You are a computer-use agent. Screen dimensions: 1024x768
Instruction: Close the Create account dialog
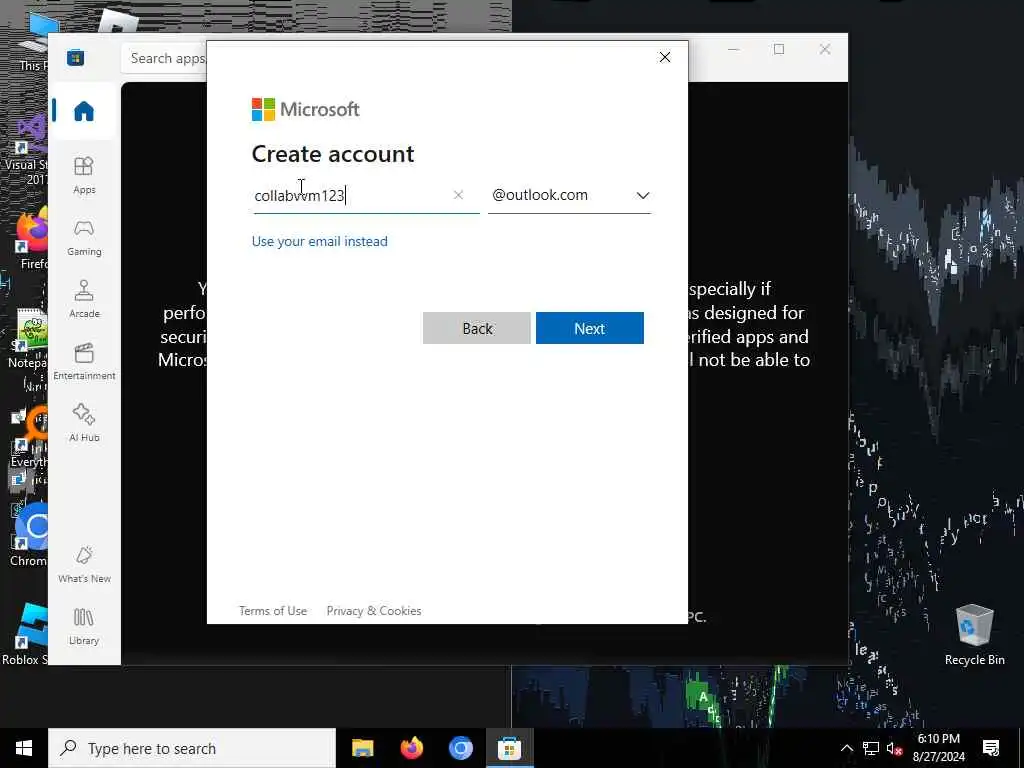click(664, 57)
